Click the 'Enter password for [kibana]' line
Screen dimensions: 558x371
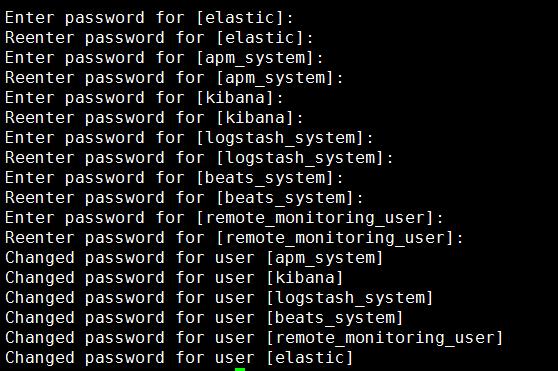[144, 97]
